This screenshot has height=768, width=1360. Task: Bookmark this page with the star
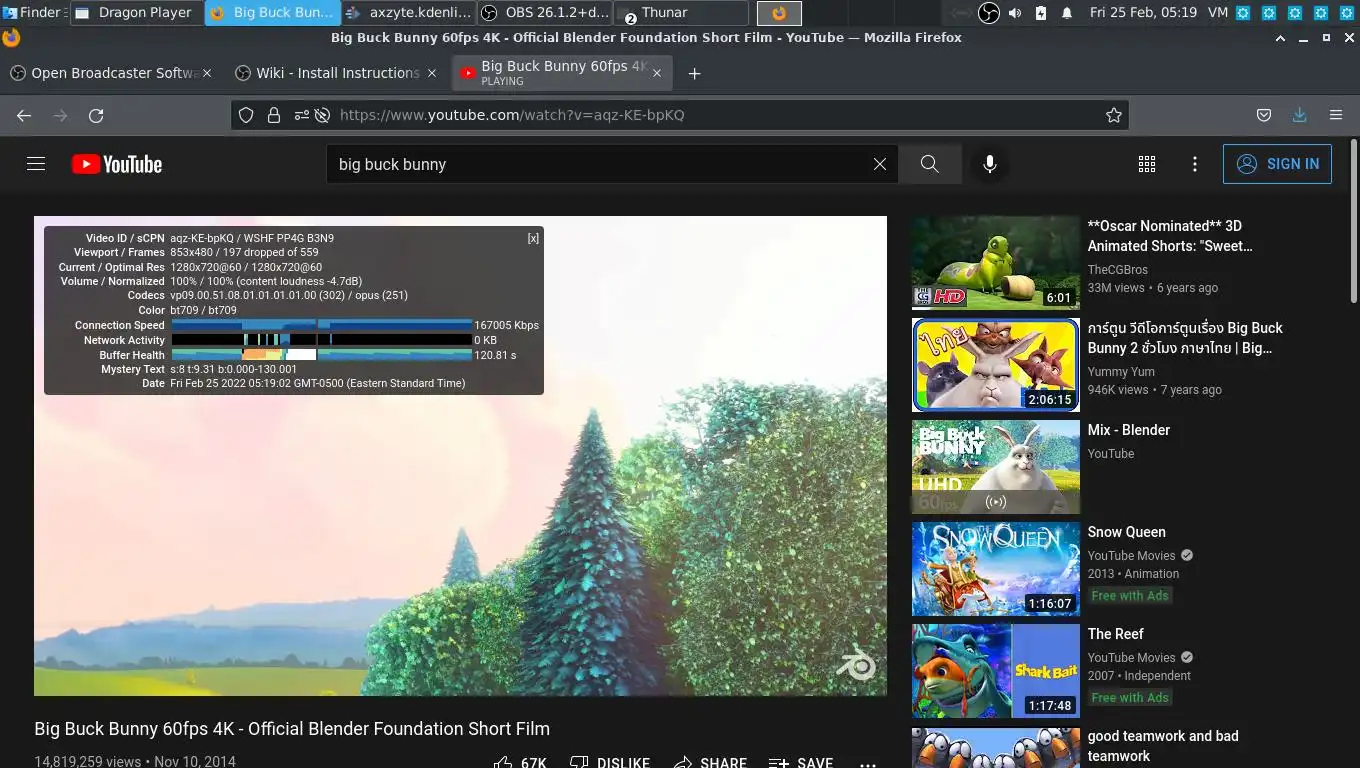[x=1113, y=115]
